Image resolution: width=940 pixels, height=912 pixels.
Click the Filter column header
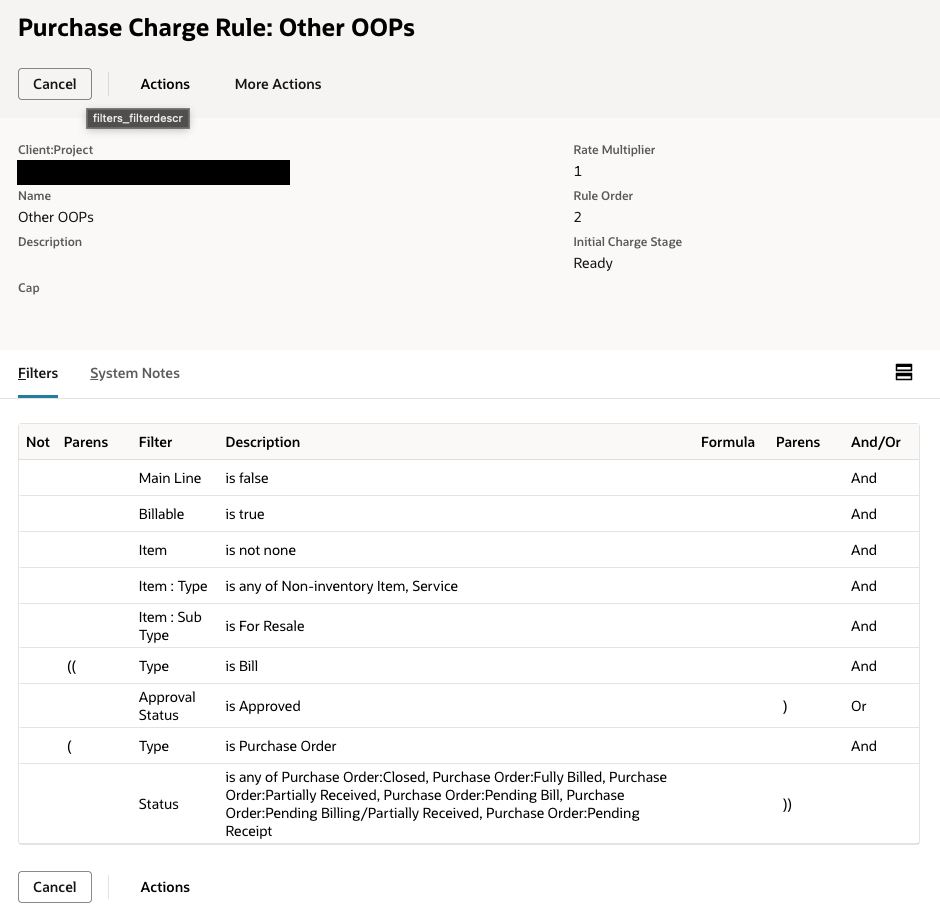(x=155, y=442)
